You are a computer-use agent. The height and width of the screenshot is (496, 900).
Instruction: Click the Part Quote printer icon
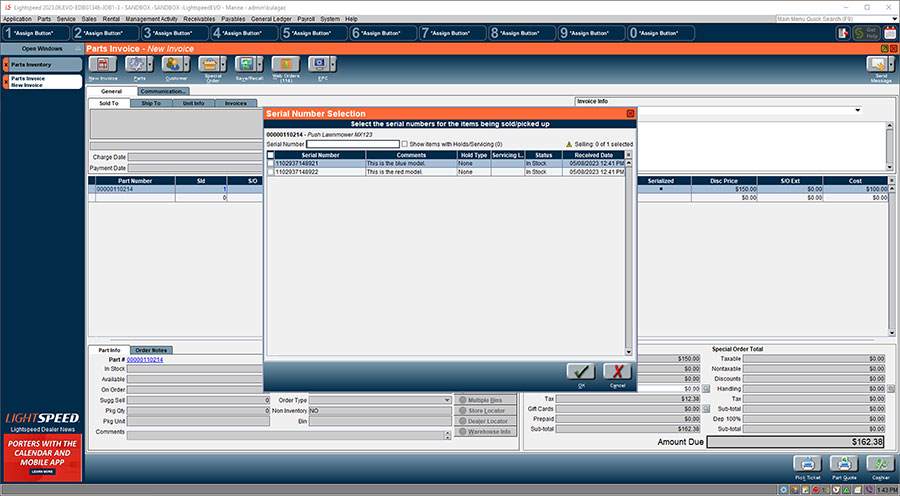(844, 463)
